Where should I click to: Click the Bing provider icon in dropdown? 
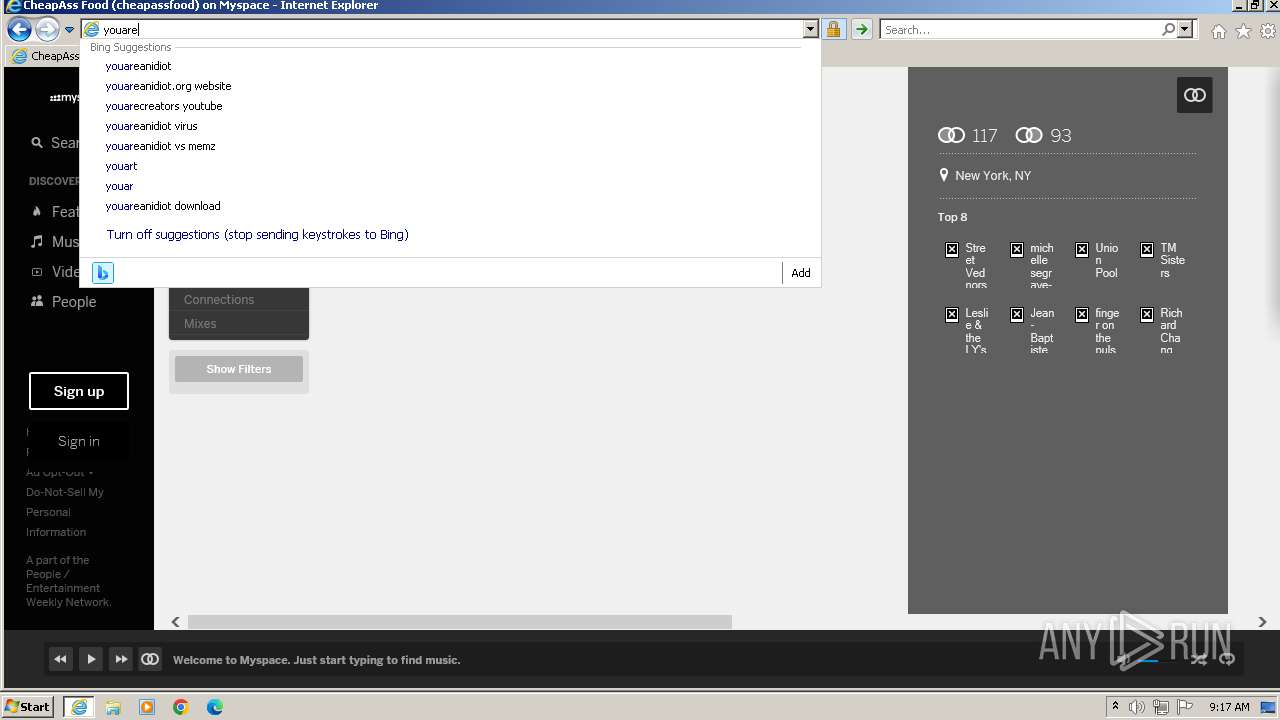click(x=103, y=273)
